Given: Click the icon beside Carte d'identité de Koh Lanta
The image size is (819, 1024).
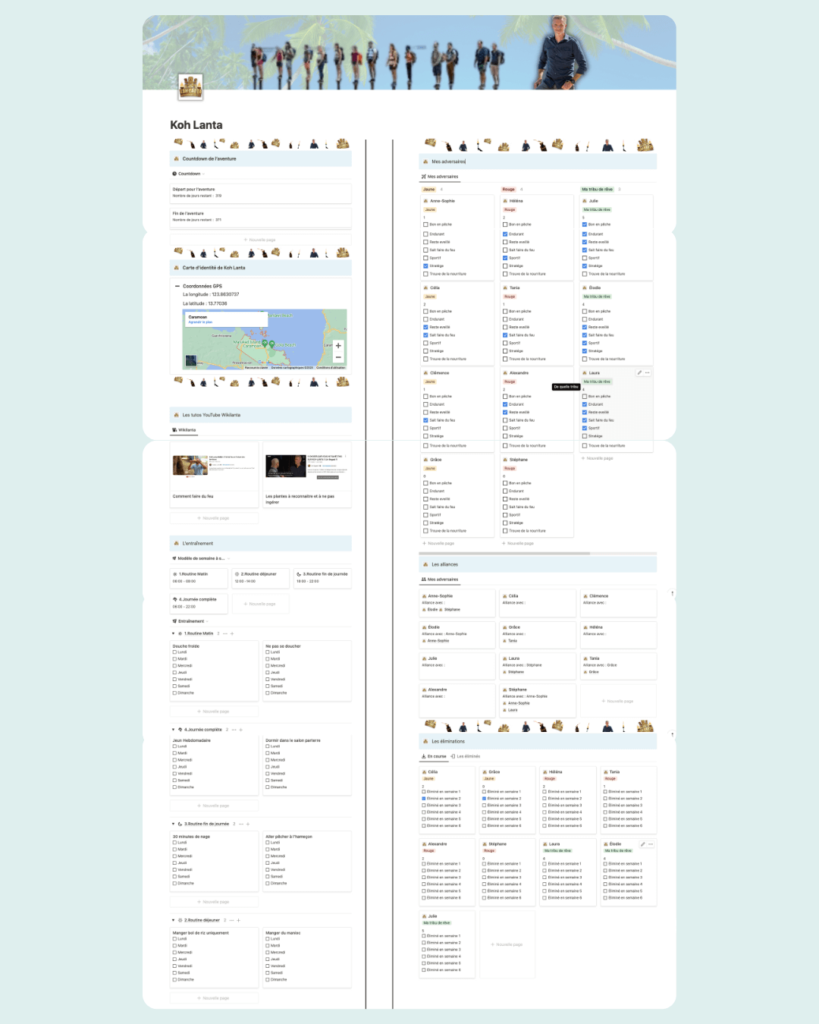Looking at the screenshot, I should click(x=176, y=268).
